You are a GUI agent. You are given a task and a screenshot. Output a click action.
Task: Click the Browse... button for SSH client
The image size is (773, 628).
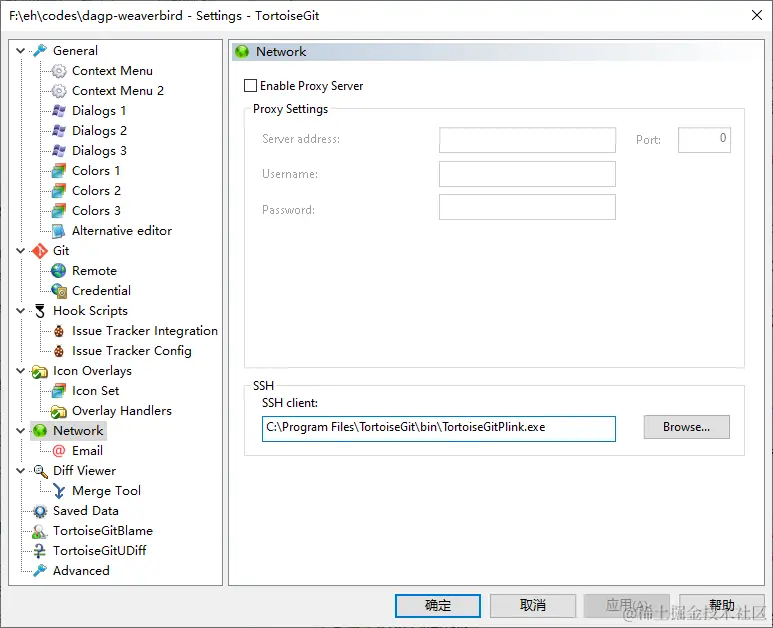coord(686,427)
